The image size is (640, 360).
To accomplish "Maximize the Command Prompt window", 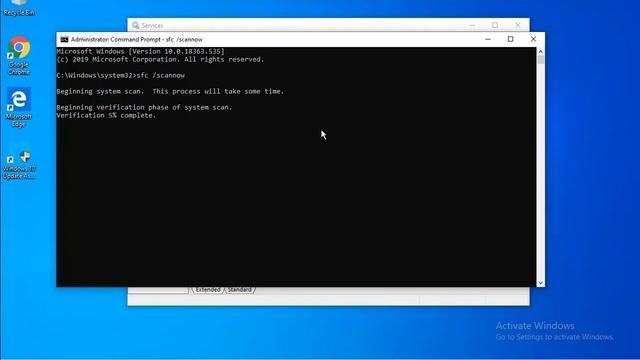I will pos(510,39).
